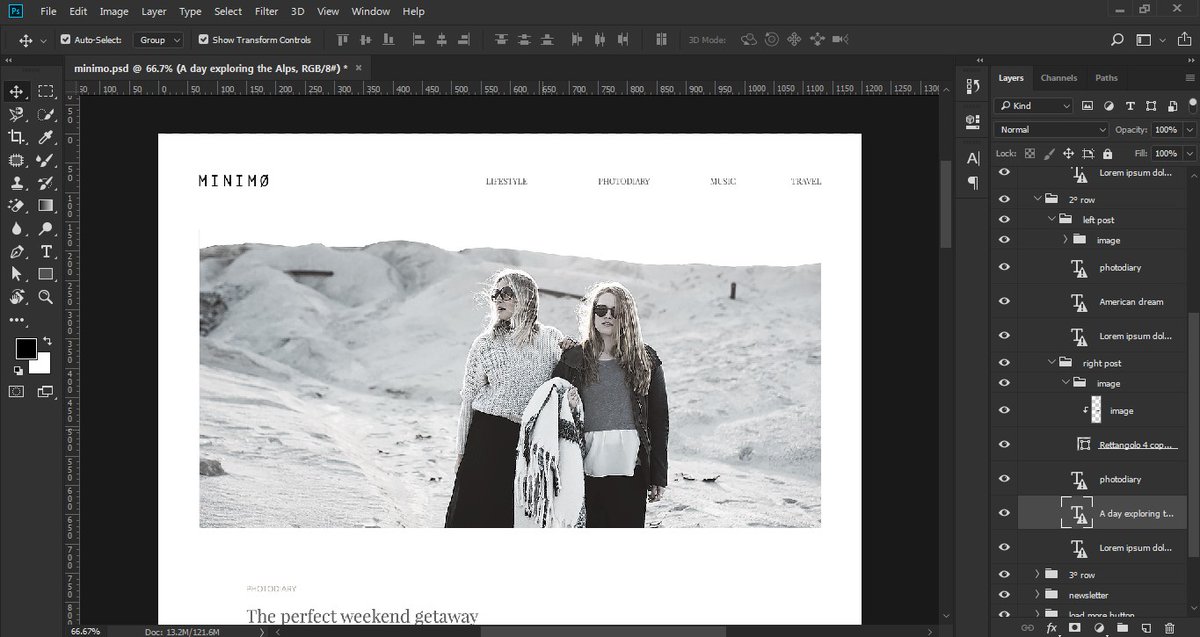Image resolution: width=1200 pixels, height=637 pixels.
Task: Create a new layer
Action: pos(1144,628)
